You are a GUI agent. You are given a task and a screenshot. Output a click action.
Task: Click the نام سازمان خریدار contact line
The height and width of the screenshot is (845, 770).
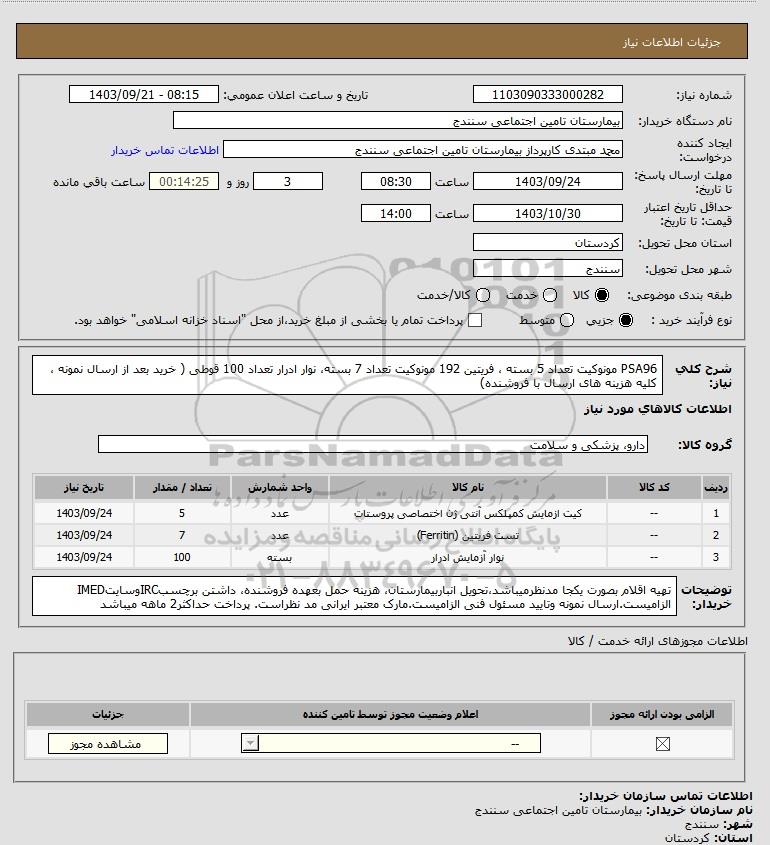[x=614, y=810]
